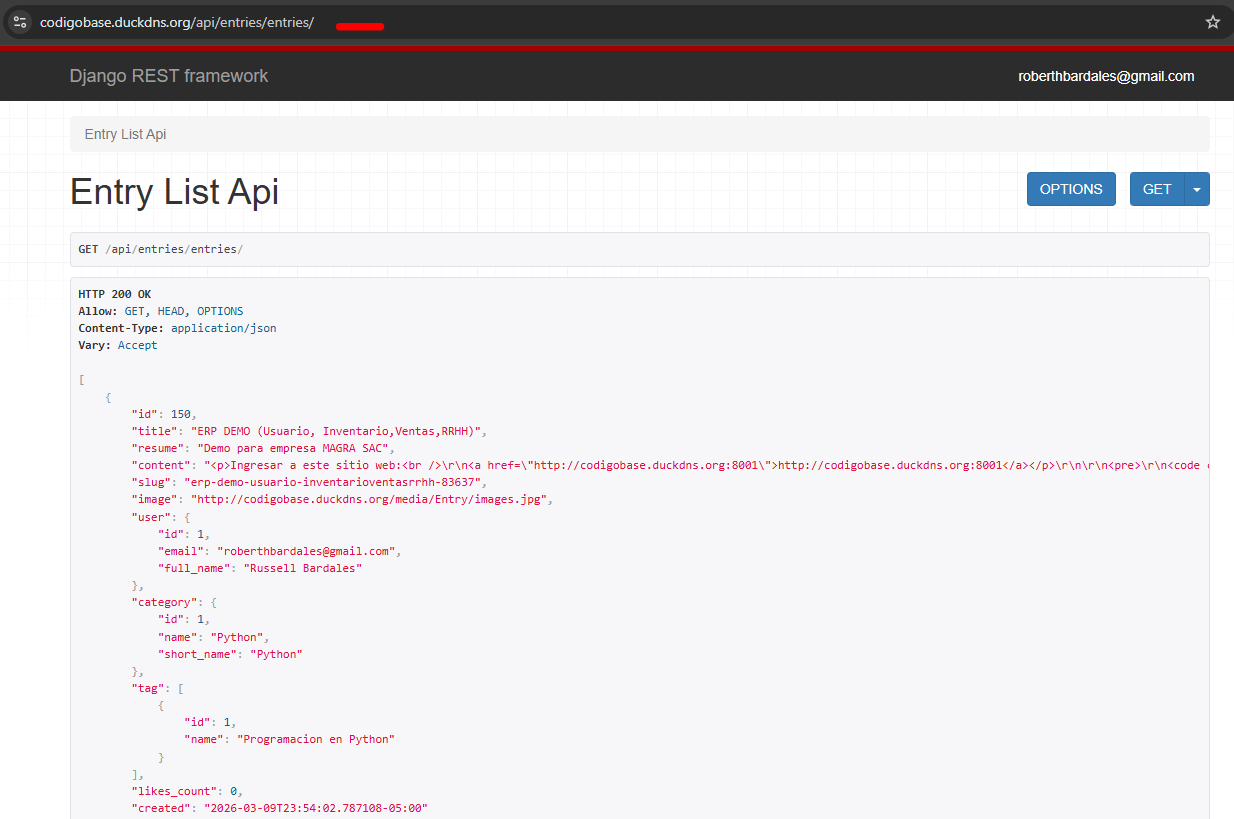
Task: Focus the browser address bar URL
Action: coord(177,22)
